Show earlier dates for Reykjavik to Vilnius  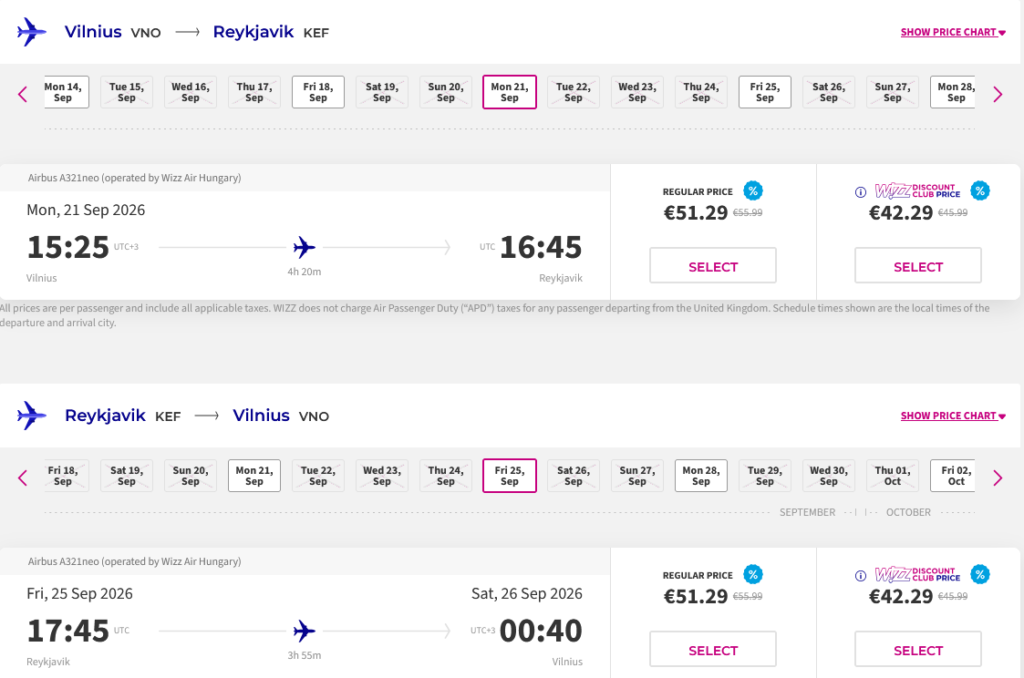pyautogui.click(x=23, y=477)
